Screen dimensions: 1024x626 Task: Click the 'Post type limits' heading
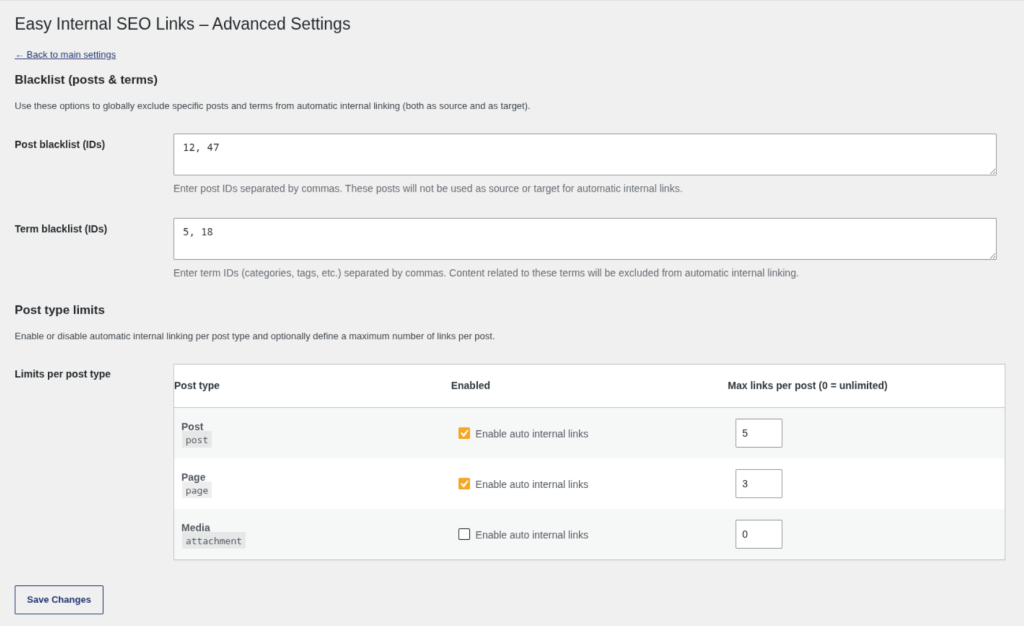click(59, 310)
